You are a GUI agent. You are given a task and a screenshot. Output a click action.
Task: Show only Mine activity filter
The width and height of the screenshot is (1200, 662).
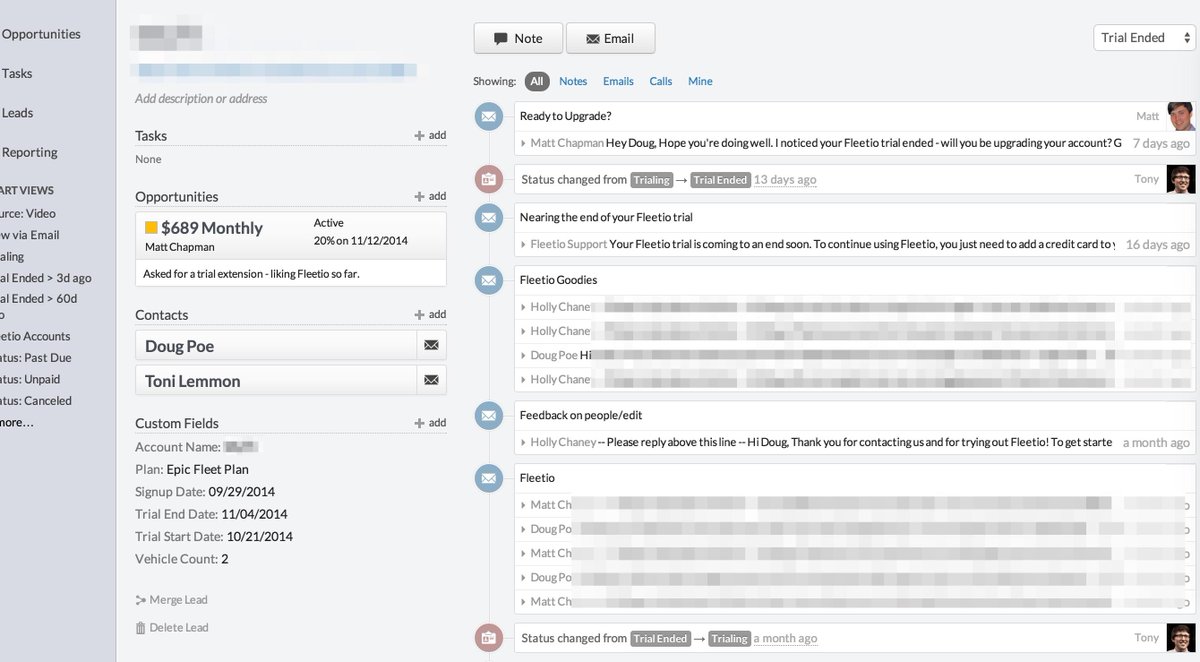pyautogui.click(x=700, y=81)
